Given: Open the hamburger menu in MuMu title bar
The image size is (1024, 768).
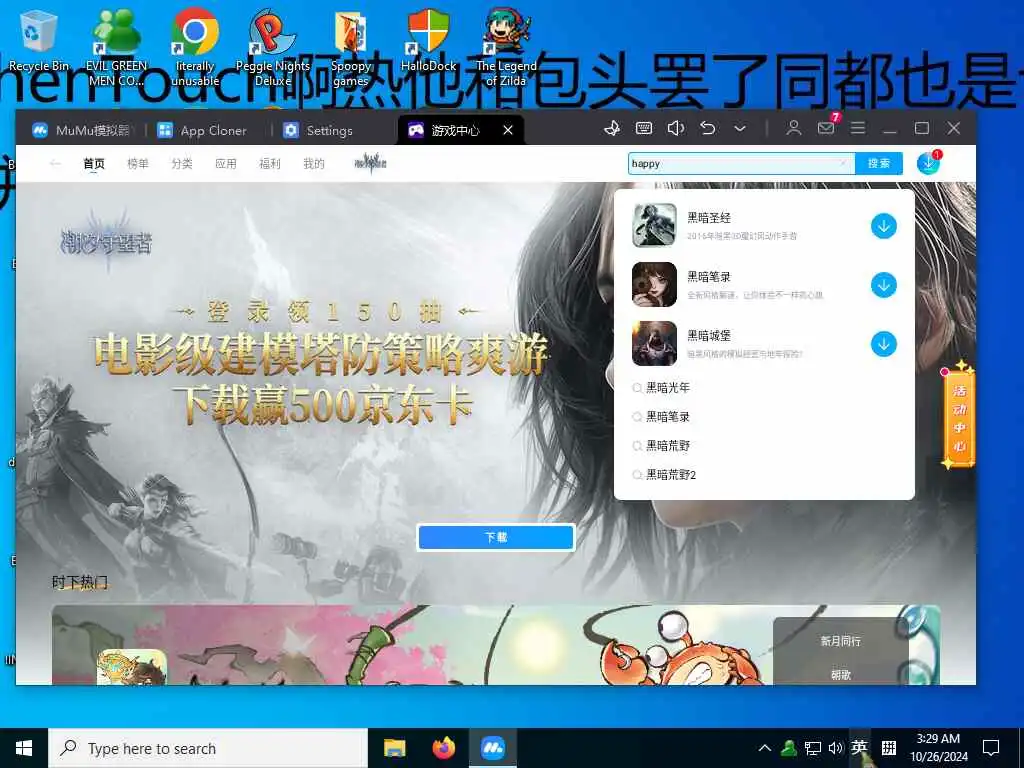Looking at the screenshot, I should (858, 128).
